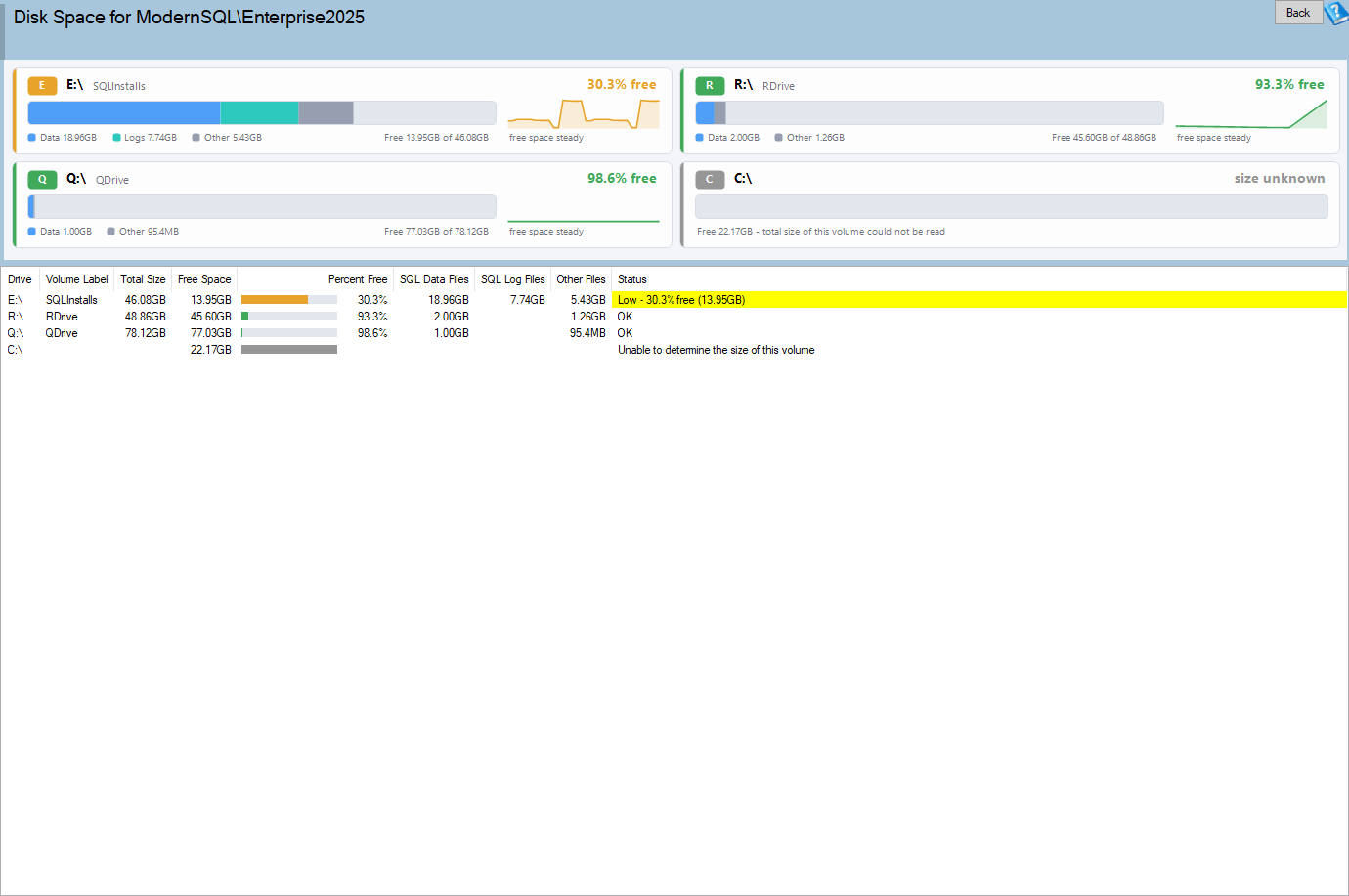Screen dimensions: 1349x896
Task: Click the 93.3% percent free cell
Action: click(372, 317)
